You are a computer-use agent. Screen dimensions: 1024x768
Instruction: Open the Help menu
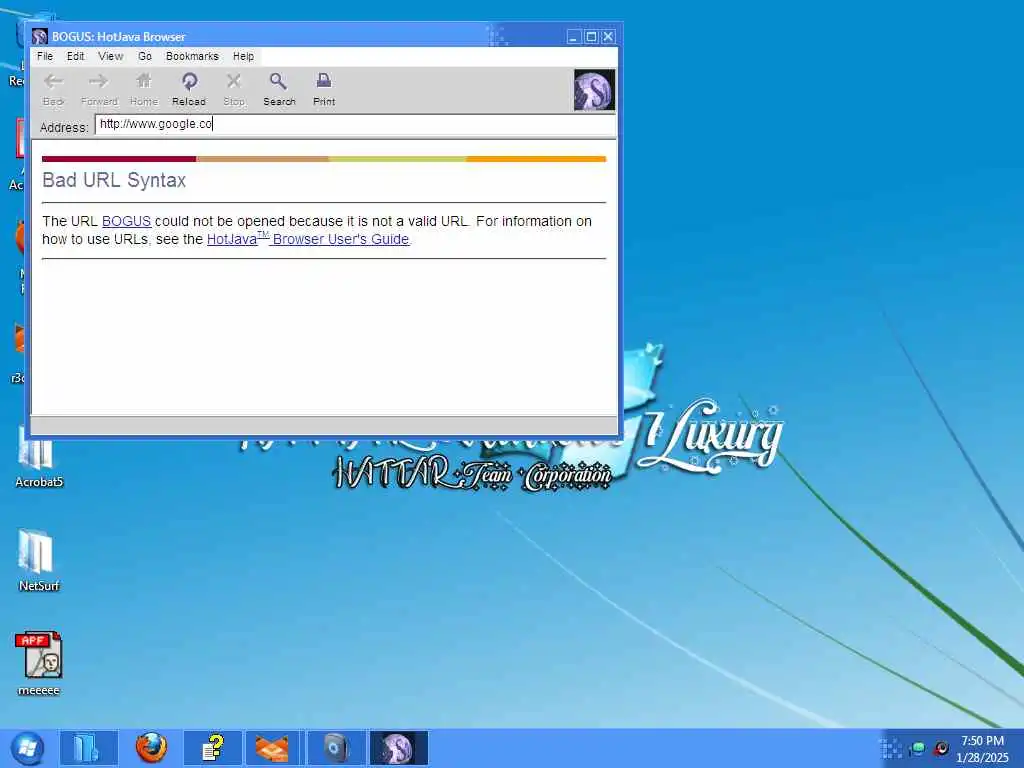coord(244,56)
